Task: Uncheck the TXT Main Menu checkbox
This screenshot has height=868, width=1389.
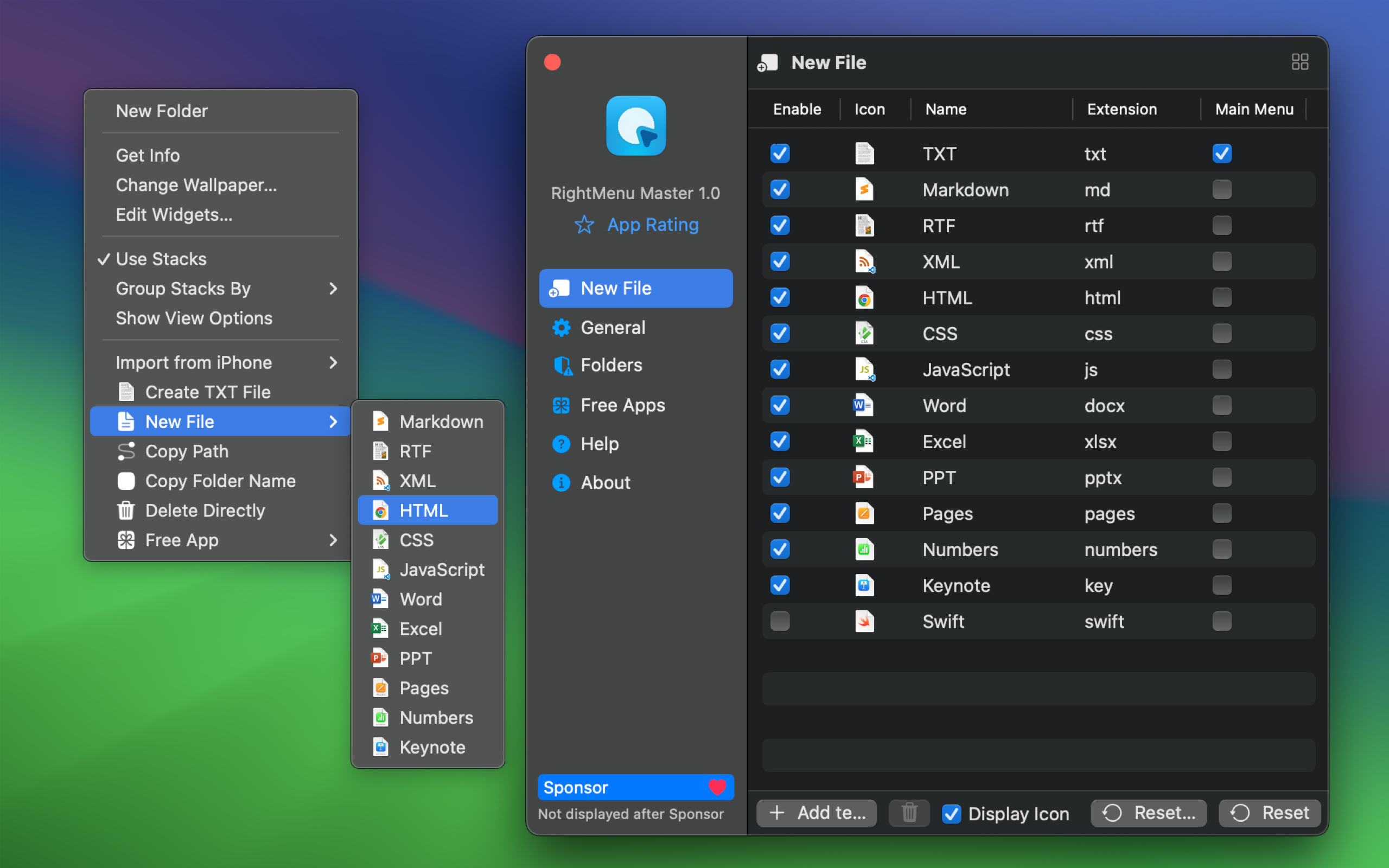Action: (1222, 154)
